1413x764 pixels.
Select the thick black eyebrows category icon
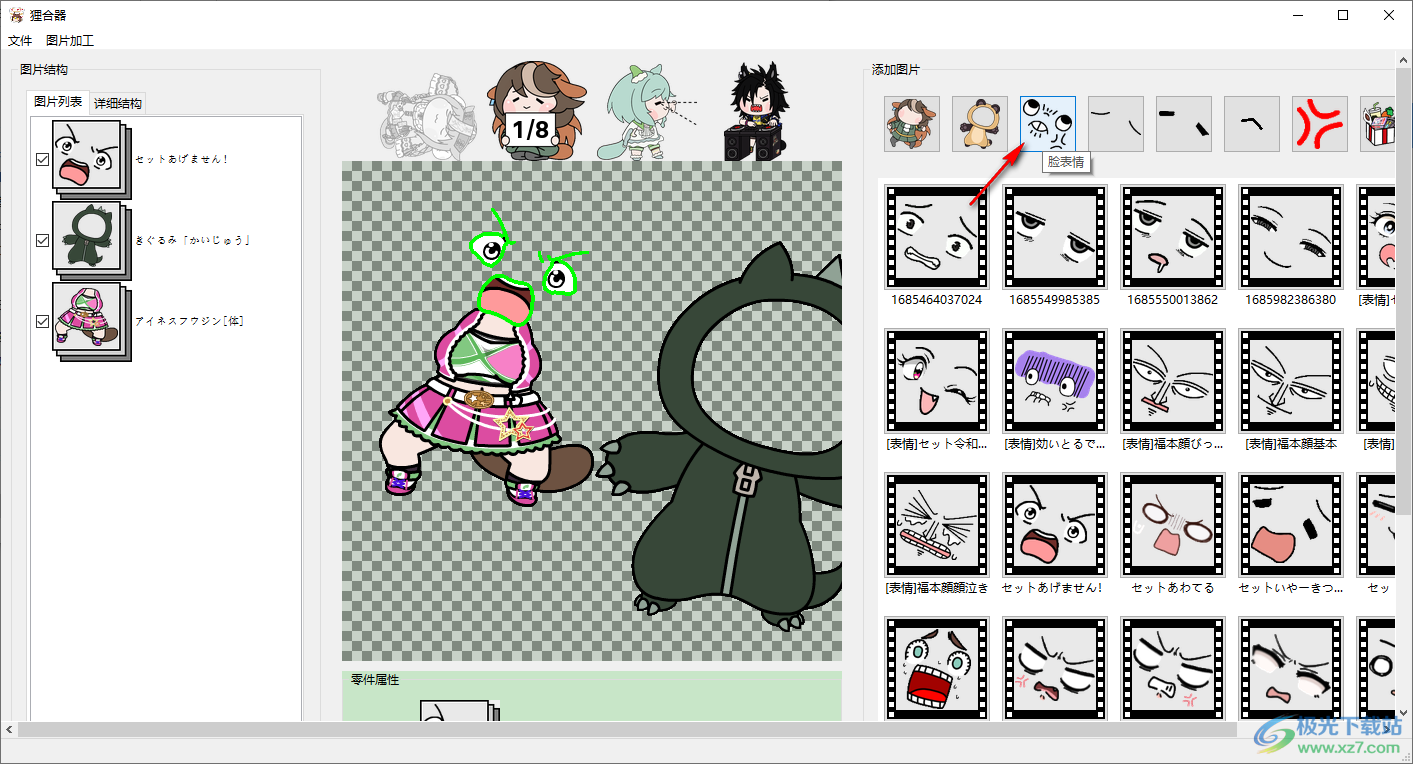point(1184,124)
